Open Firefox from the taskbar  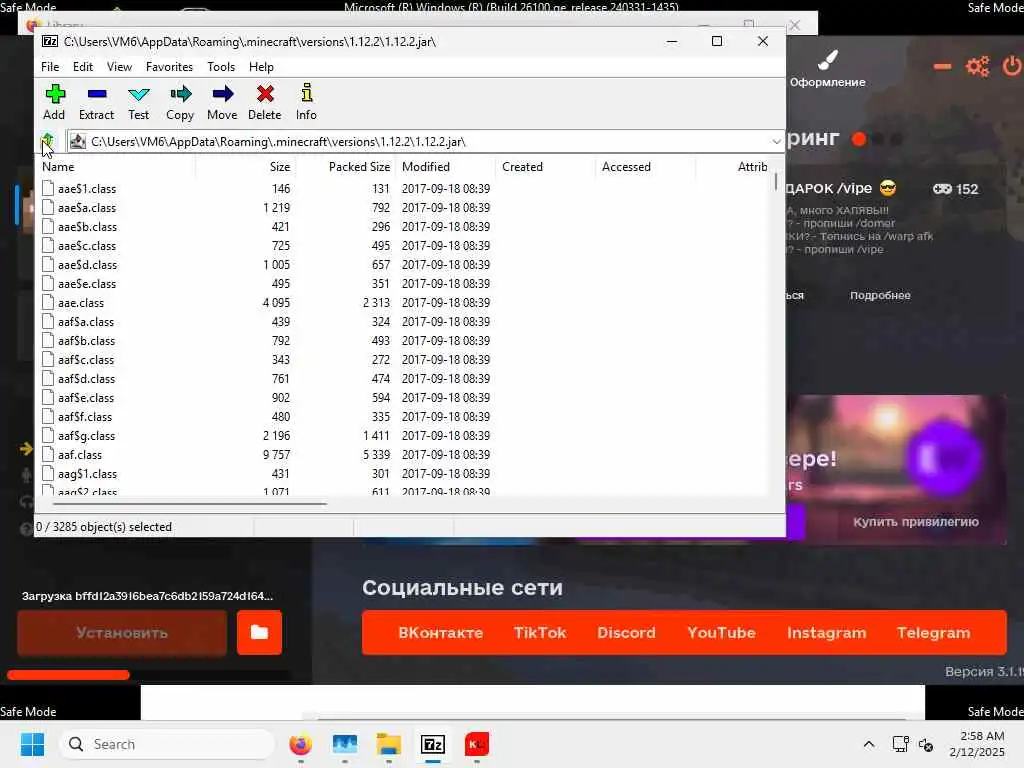pyautogui.click(x=300, y=744)
